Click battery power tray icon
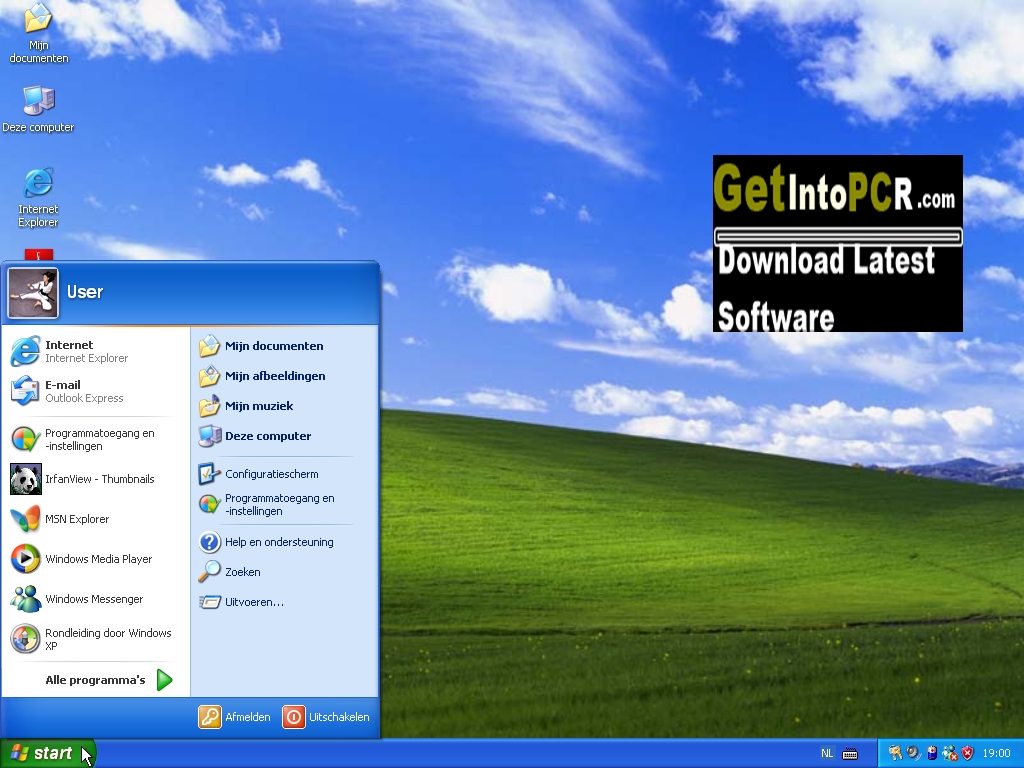The width and height of the screenshot is (1024, 768). click(932, 753)
